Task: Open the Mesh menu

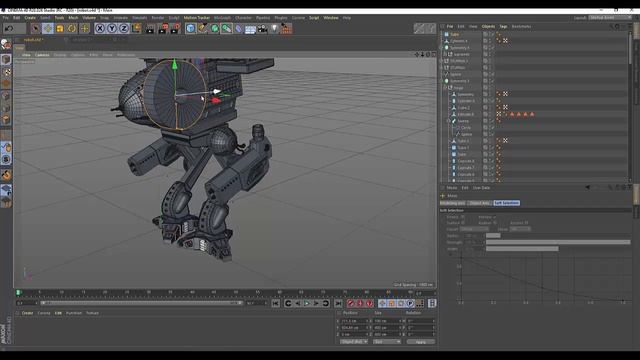Action: point(73,18)
